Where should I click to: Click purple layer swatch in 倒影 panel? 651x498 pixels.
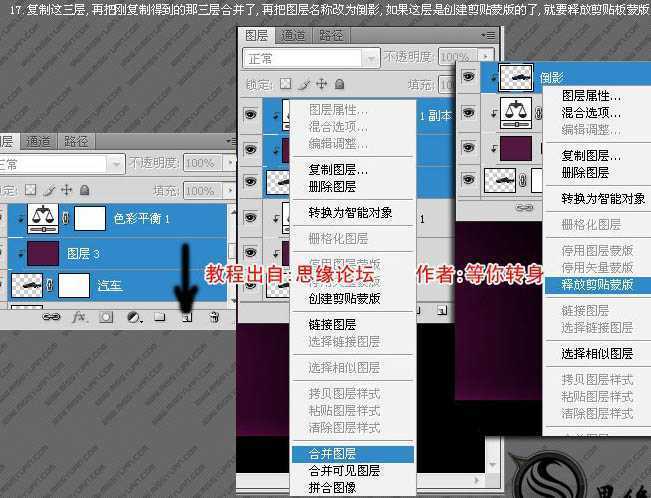(x=516, y=148)
